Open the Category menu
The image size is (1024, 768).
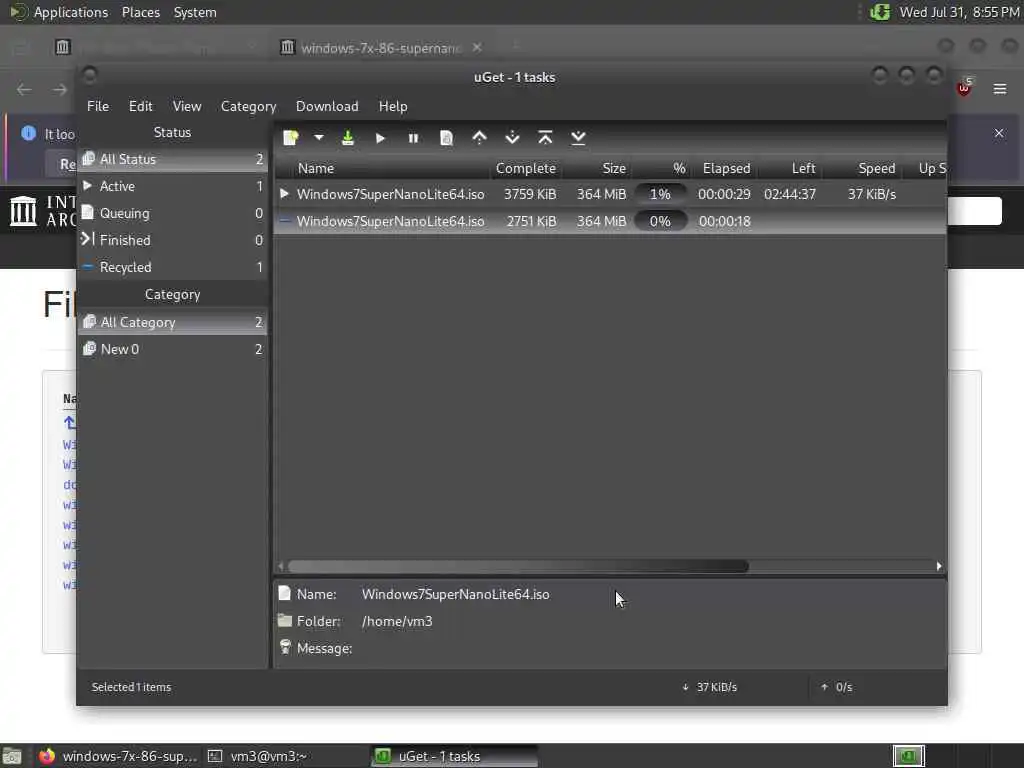pos(248,106)
